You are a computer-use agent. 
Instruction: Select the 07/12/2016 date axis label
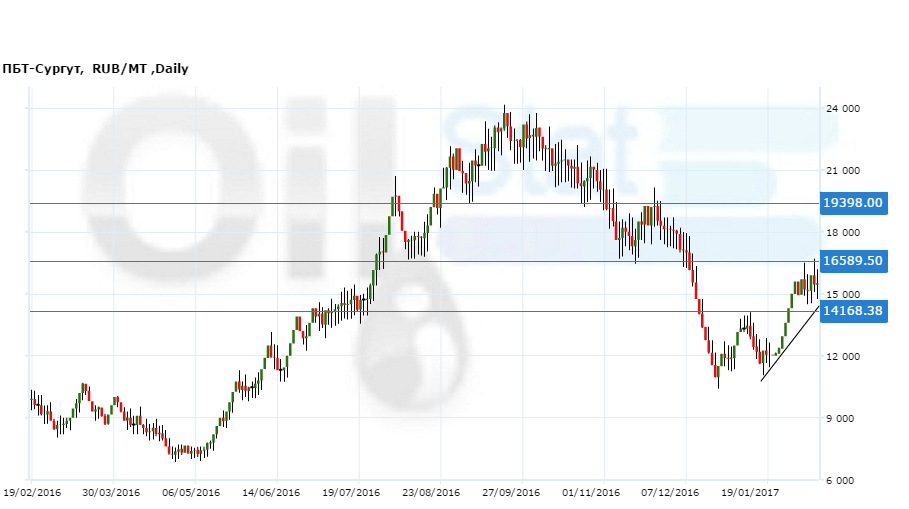click(x=672, y=493)
